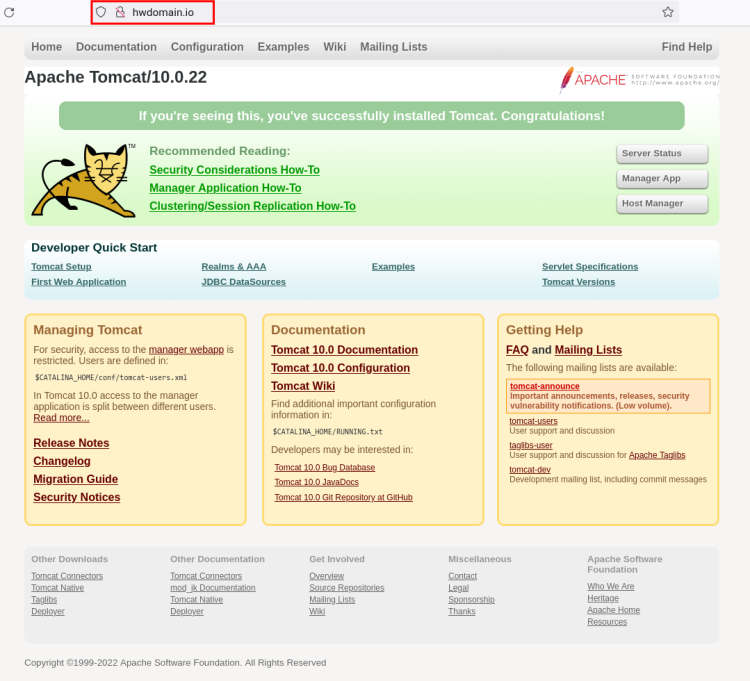Open the taglibs-user mailing list link
Viewport: 750px width, 681px height.
coord(531,446)
